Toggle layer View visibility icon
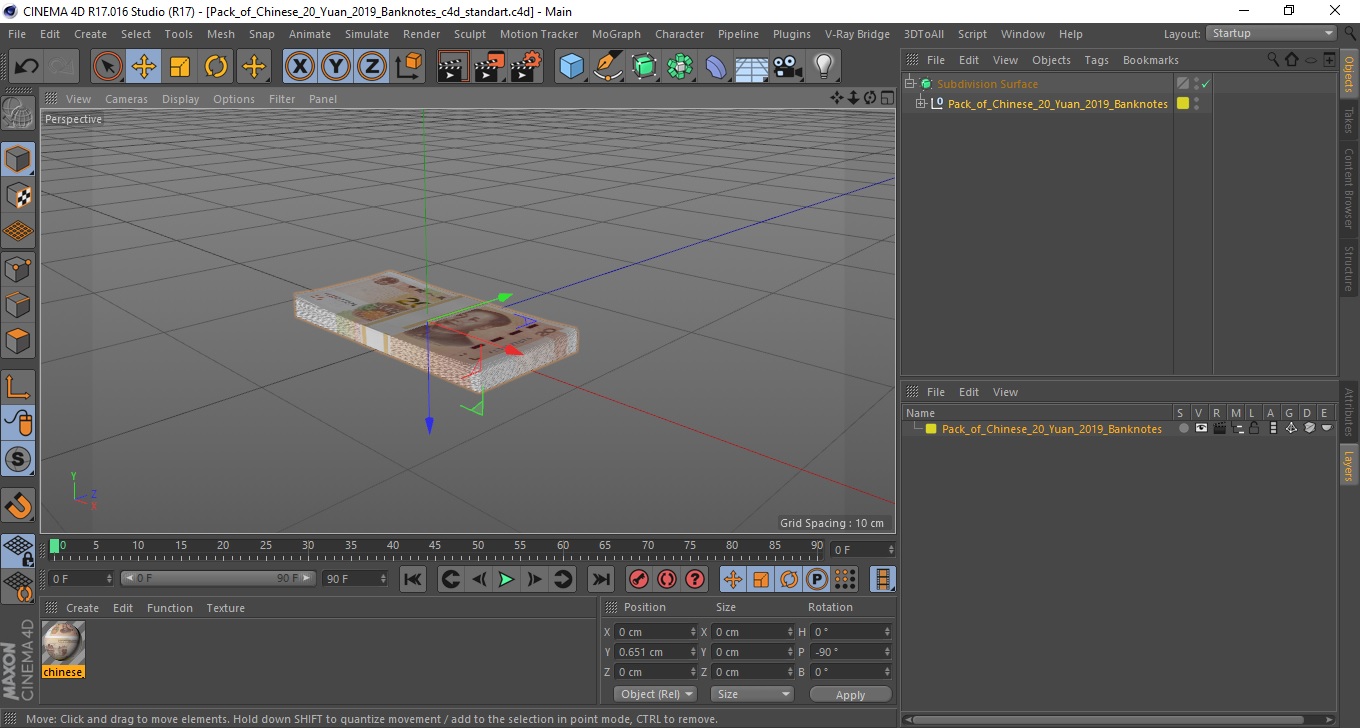Viewport: 1360px width, 728px height. [1201, 428]
